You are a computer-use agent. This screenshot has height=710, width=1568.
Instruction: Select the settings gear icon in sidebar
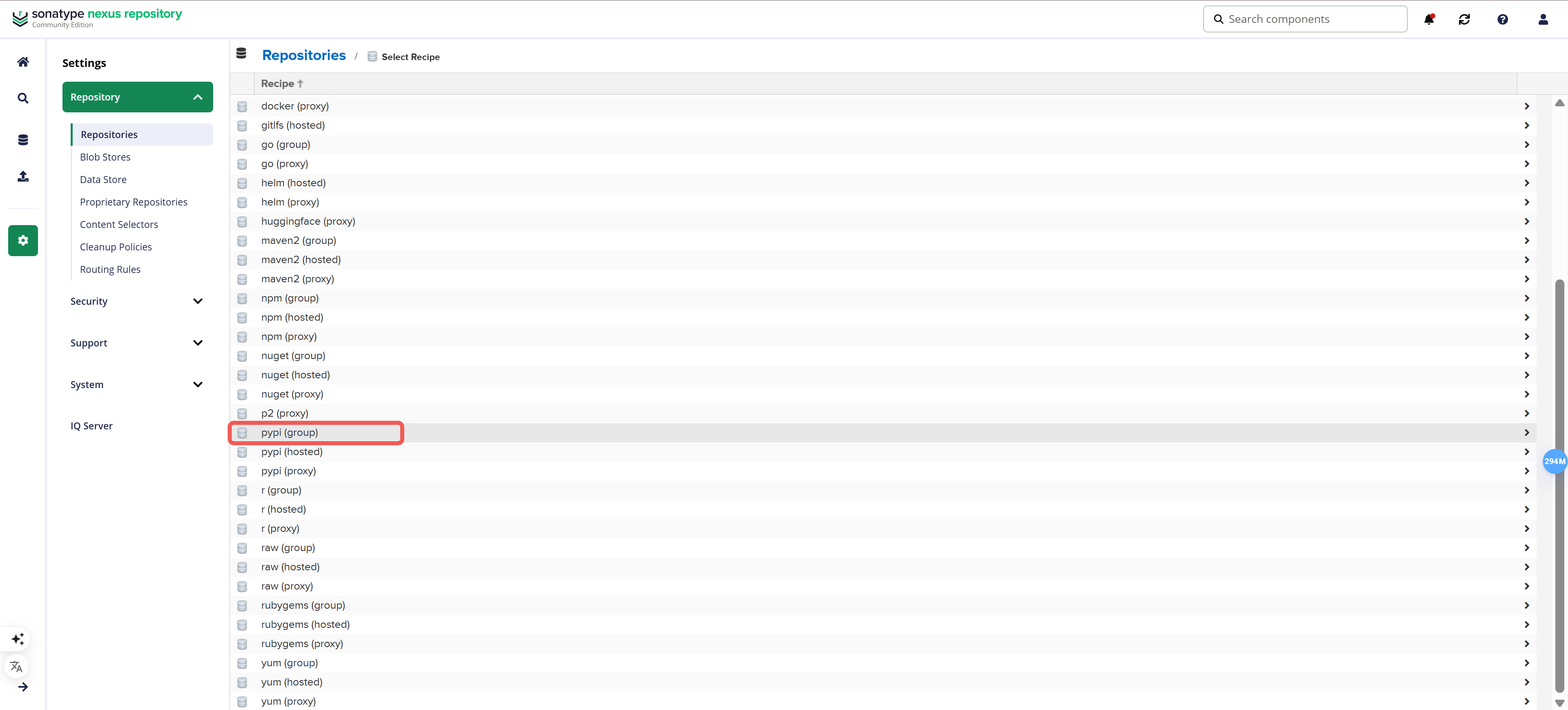click(23, 241)
